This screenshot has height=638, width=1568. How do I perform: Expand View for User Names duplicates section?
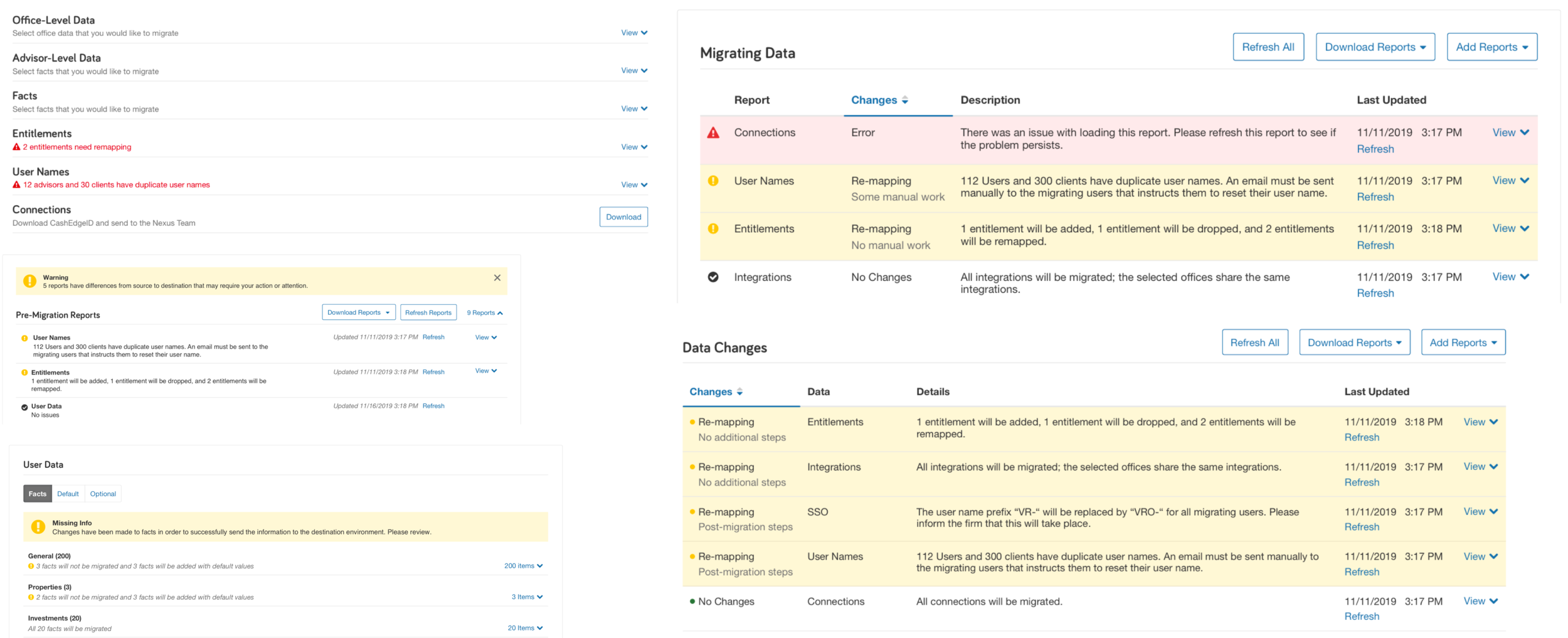point(634,184)
